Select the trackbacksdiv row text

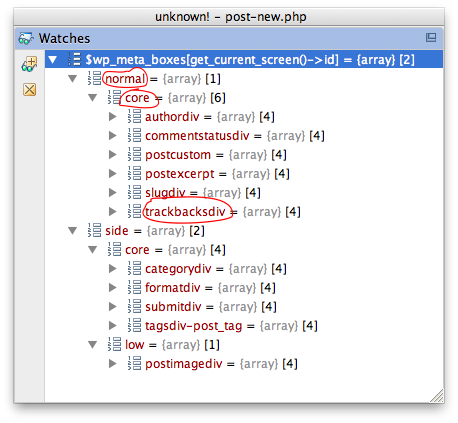[x=223, y=212]
